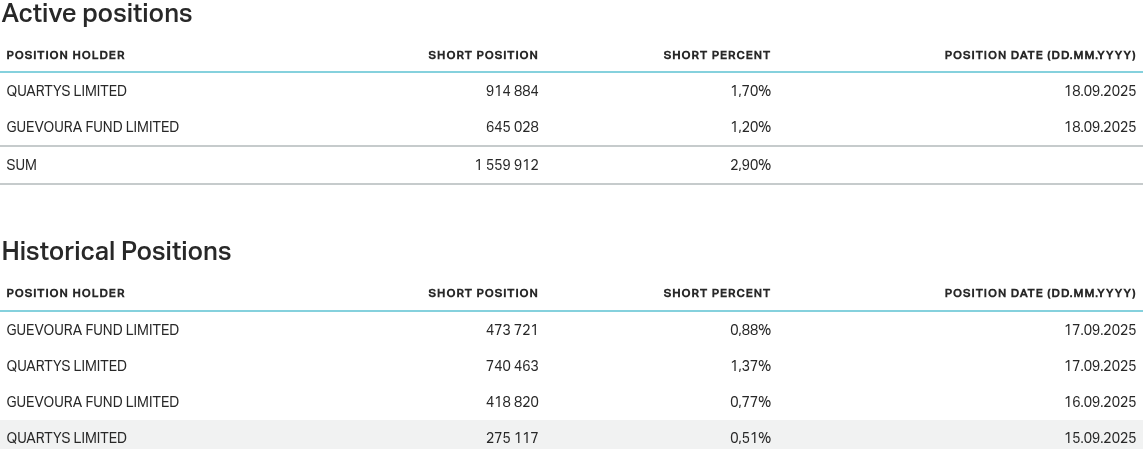
Task: Open the QUARTYS LIMITED row dated 15.09.2025
Action: click(67, 438)
